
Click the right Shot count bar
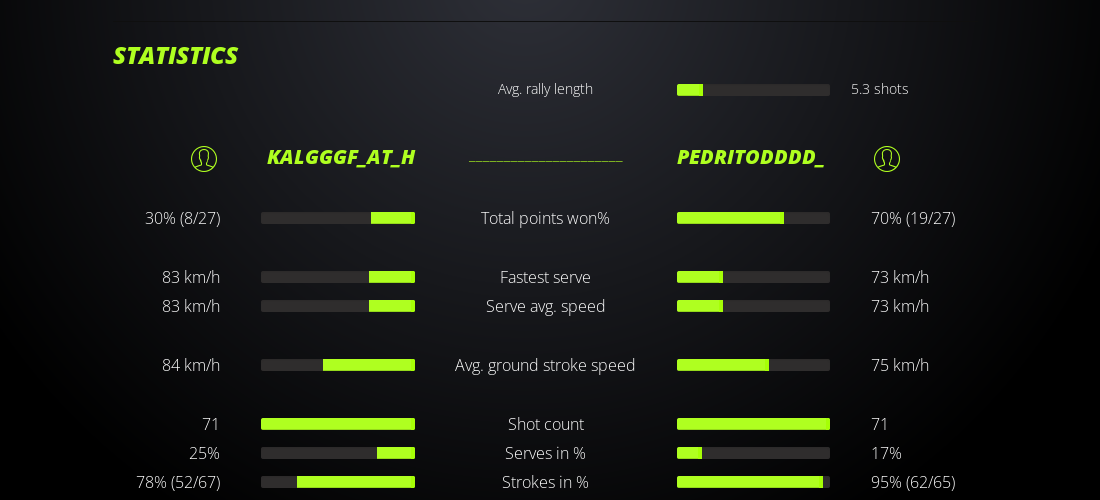pos(753,424)
